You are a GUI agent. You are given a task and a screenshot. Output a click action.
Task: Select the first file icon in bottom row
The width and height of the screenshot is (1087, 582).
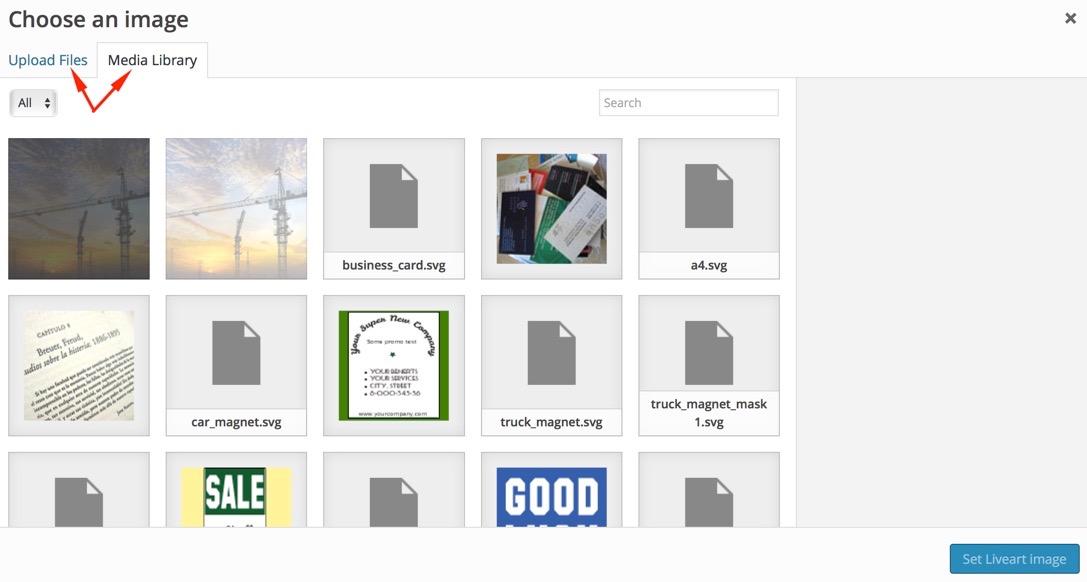coord(79,495)
